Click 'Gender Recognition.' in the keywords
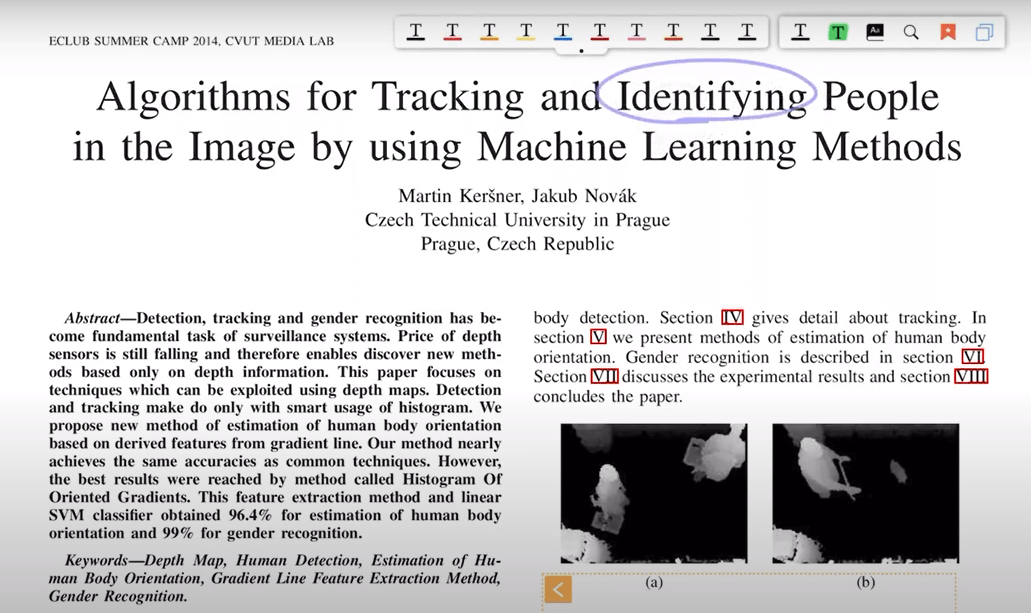This screenshot has height=613, width=1031. (118, 597)
